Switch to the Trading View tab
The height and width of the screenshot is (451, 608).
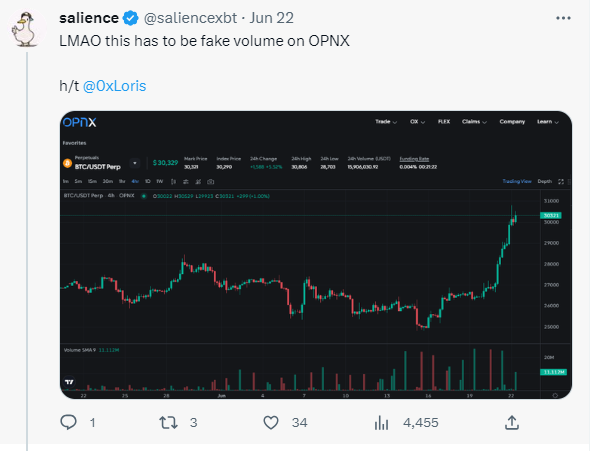(517, 181)
